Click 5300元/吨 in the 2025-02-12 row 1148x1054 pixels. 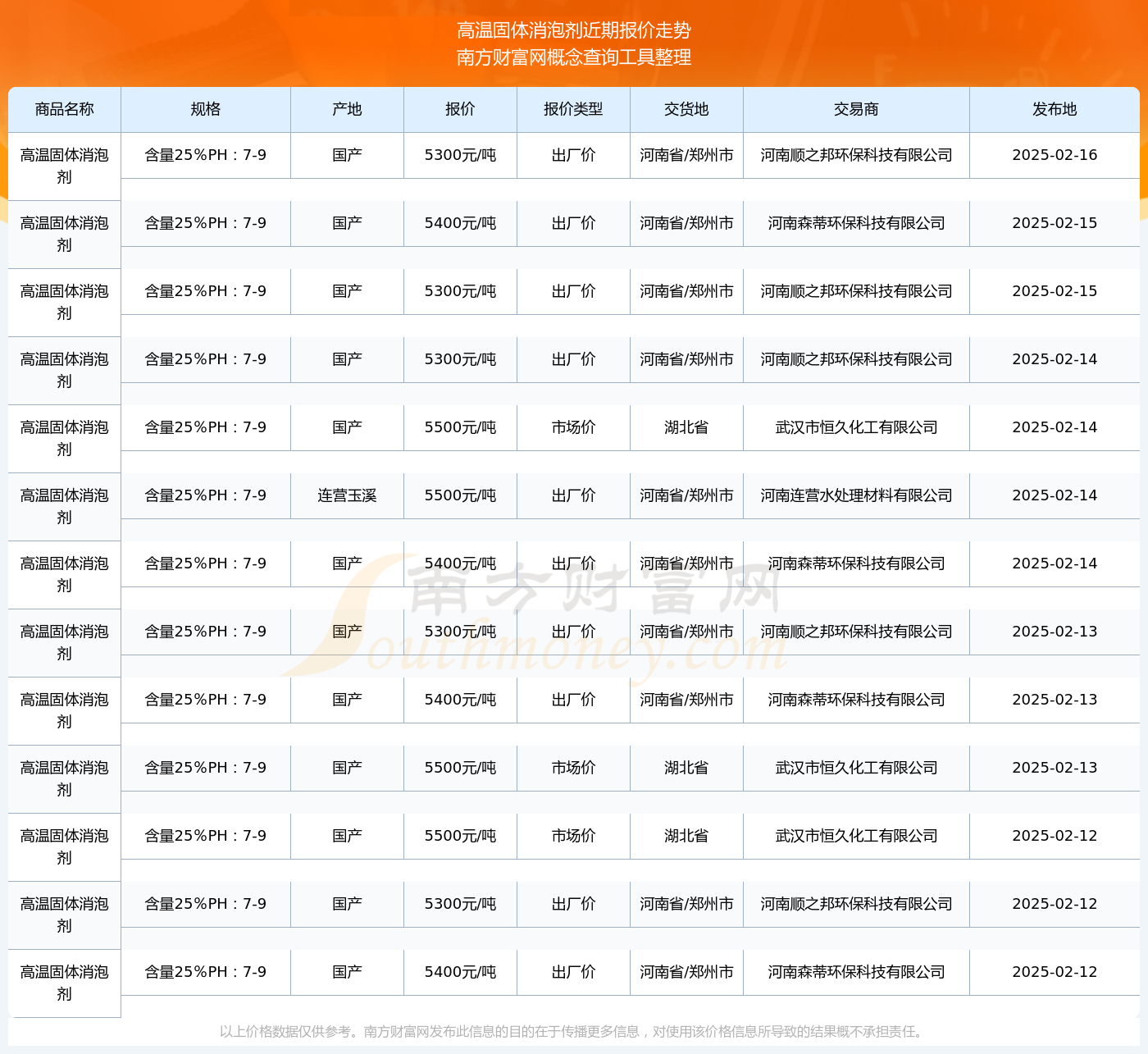click(x=460, y=904)
